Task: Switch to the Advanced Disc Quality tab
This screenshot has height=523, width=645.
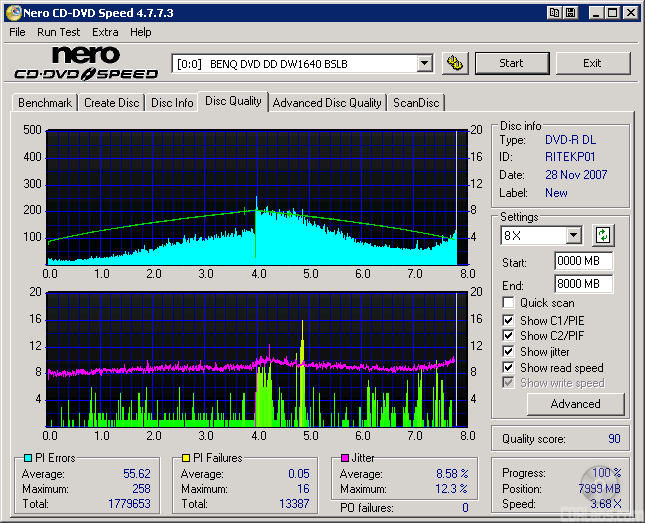Action: tap(327, 102)
